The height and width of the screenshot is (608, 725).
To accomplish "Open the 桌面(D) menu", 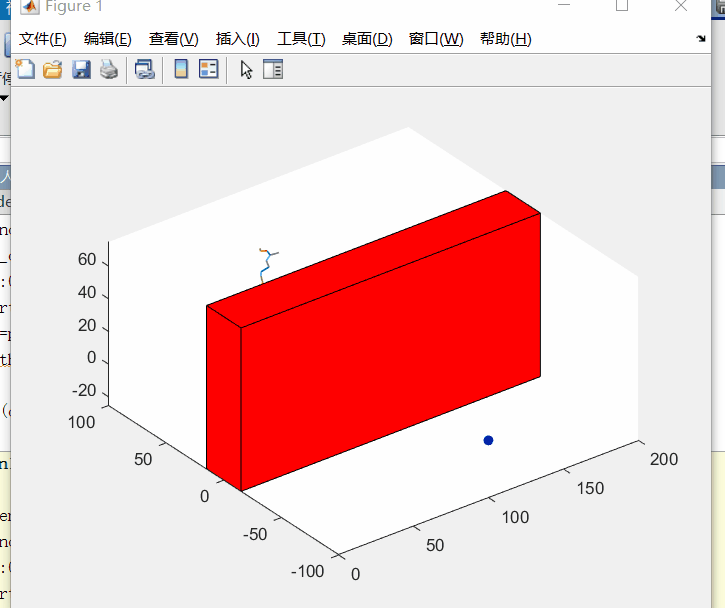I will pos(367,39).
